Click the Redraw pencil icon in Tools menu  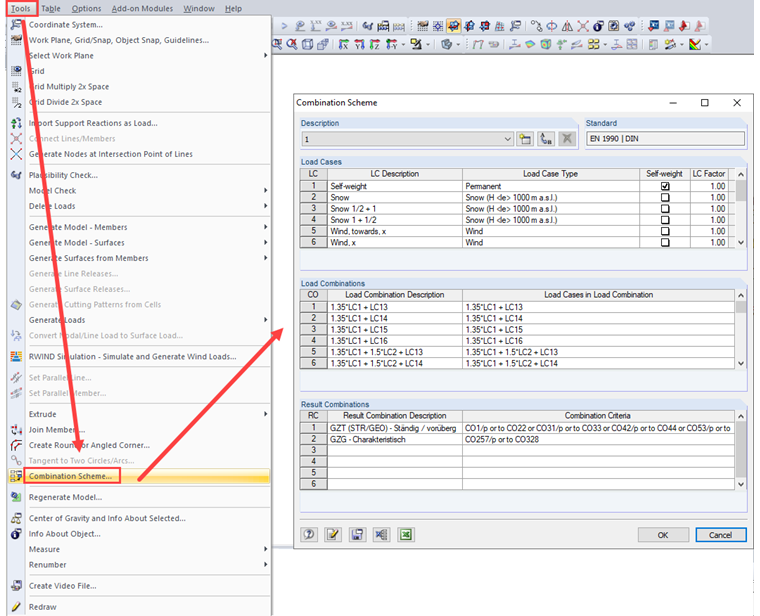click(x=16, y=607)
